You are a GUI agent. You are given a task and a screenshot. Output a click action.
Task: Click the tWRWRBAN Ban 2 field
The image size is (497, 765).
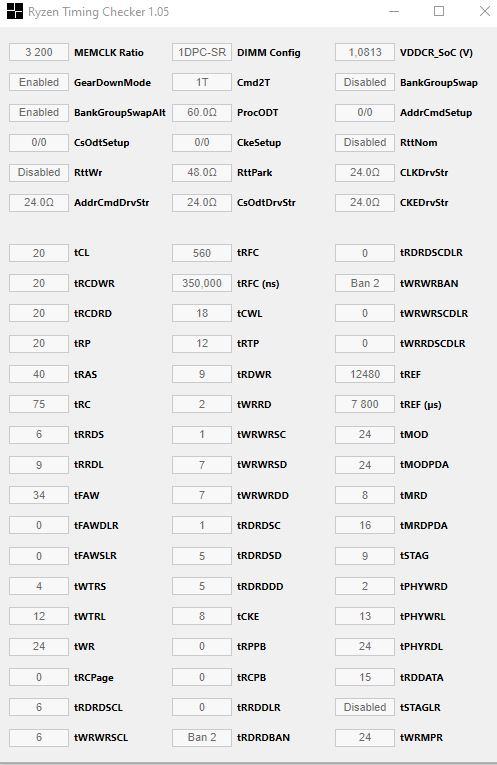click(x=365, y=283)
